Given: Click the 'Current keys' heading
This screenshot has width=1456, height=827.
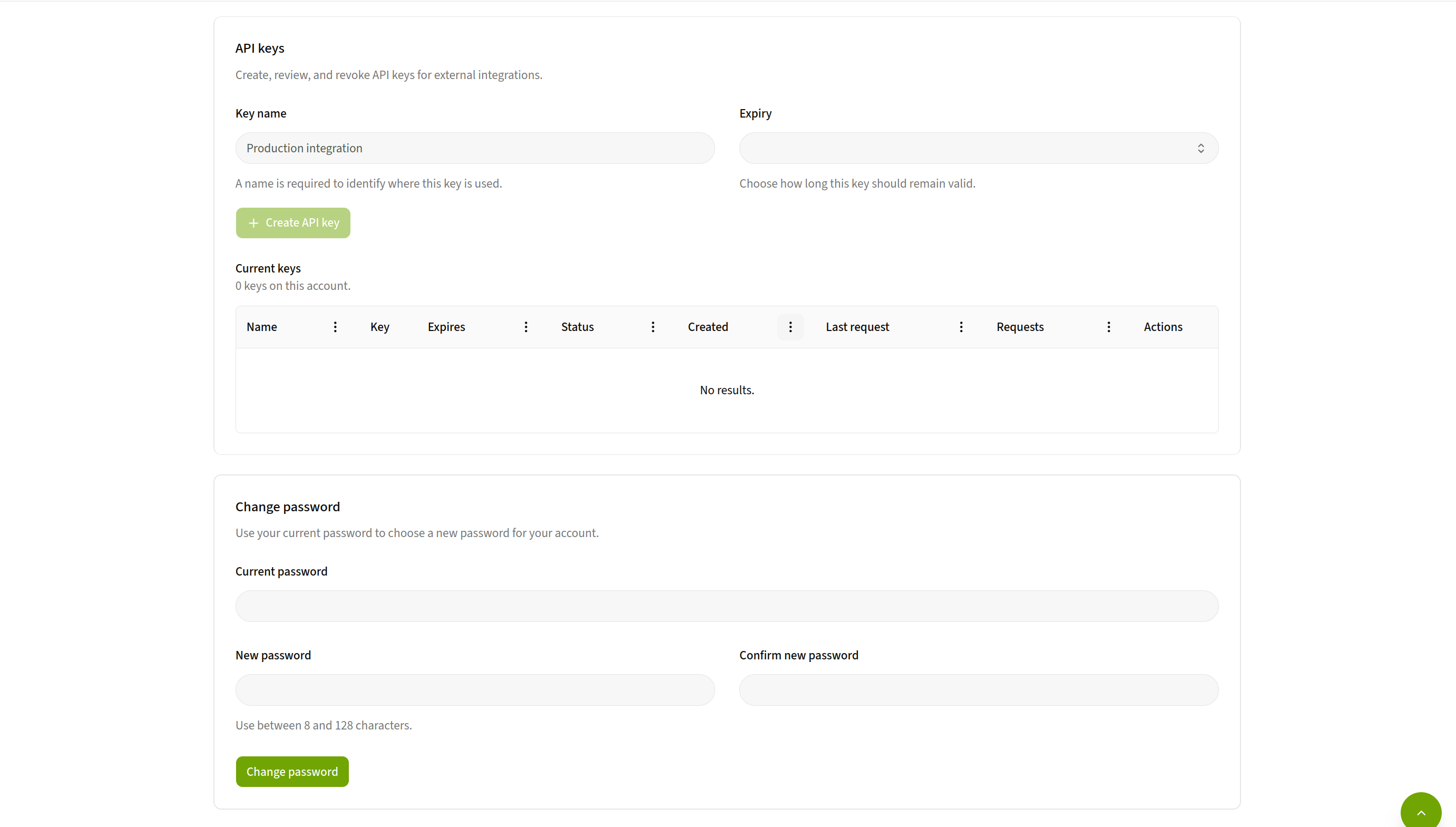Looking at the screenshot, I should tap(268, 269).
